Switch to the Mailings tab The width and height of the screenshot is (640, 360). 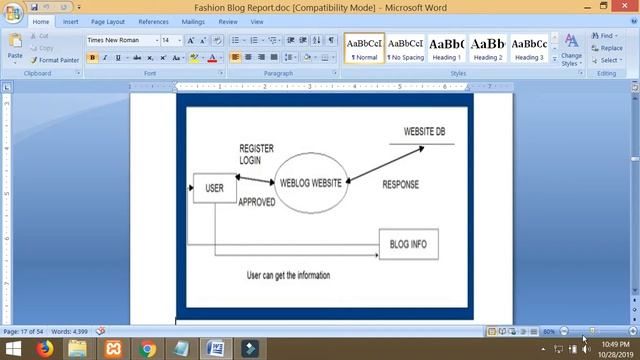[x=193, y=22]
